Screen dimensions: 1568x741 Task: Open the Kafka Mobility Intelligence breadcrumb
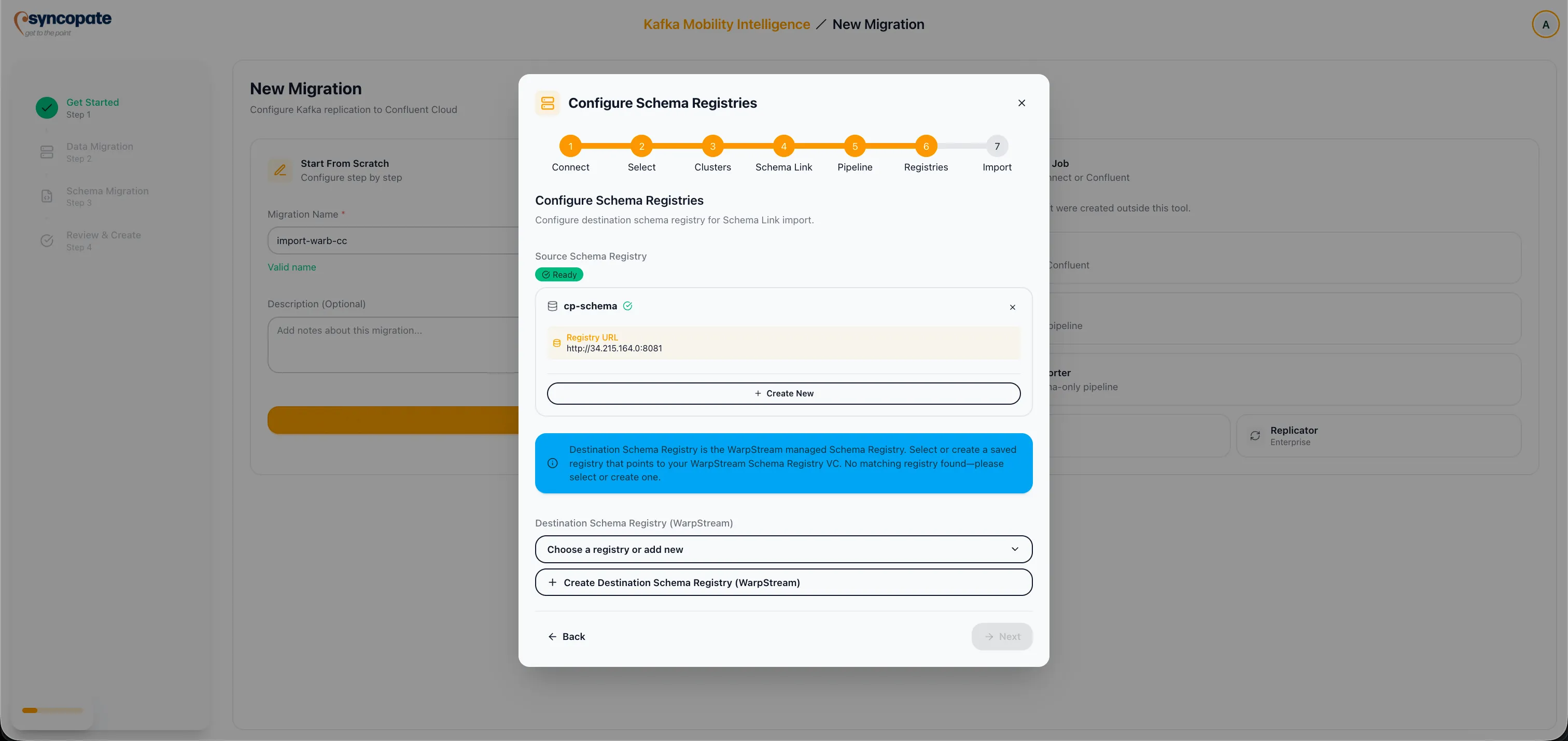pyautogui.click(x=726, y=24)
